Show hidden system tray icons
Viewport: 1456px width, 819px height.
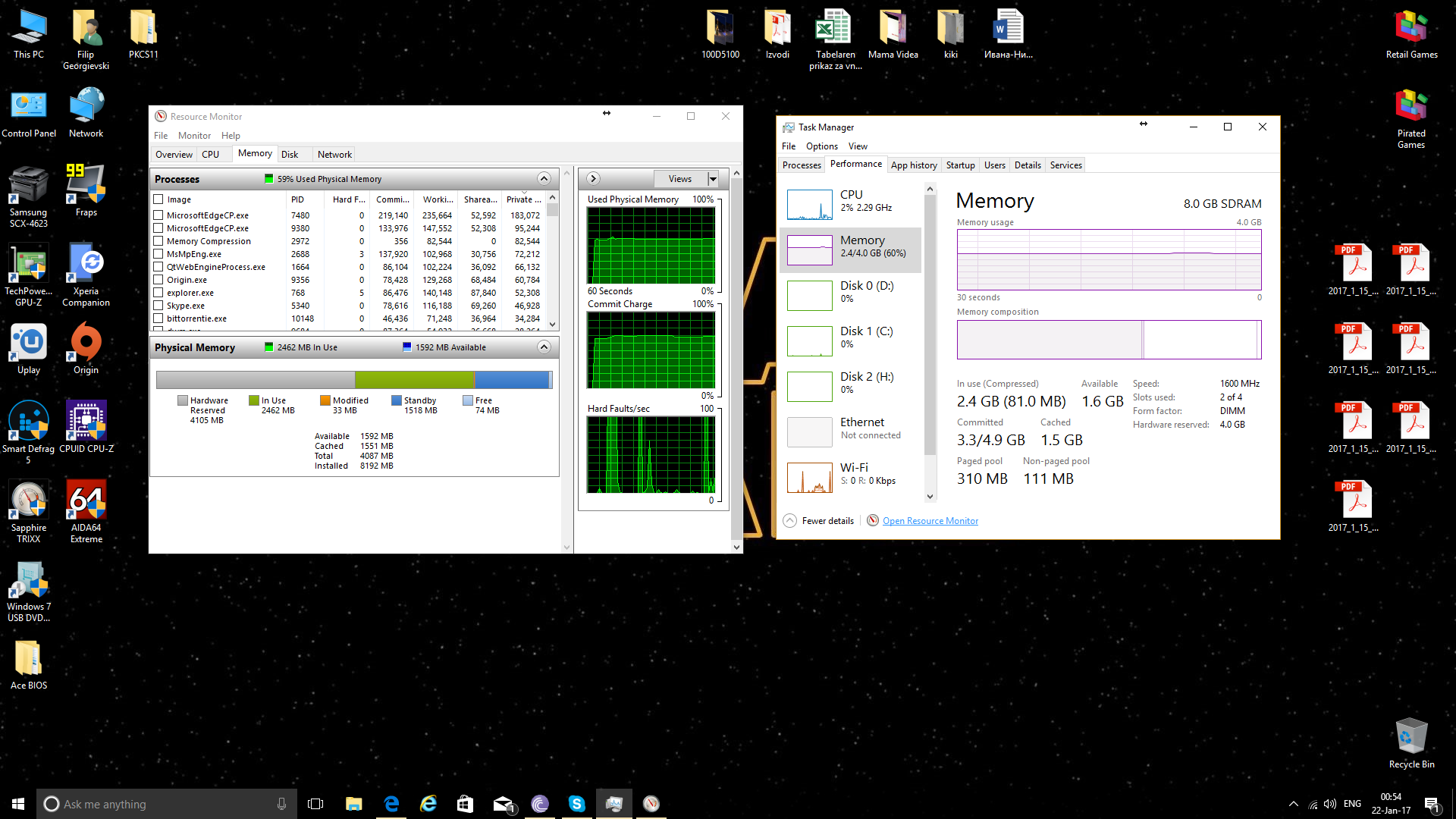(x=1293, y=804)
